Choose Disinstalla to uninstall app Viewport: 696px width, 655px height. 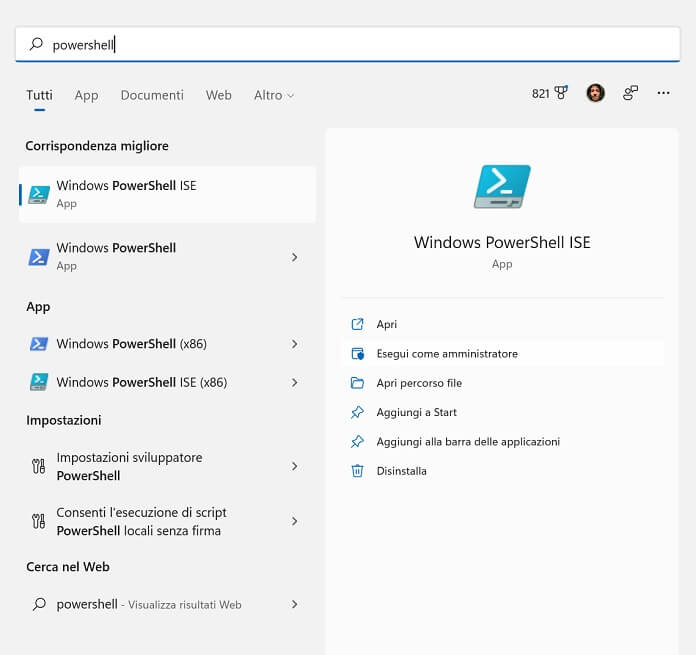502,471
